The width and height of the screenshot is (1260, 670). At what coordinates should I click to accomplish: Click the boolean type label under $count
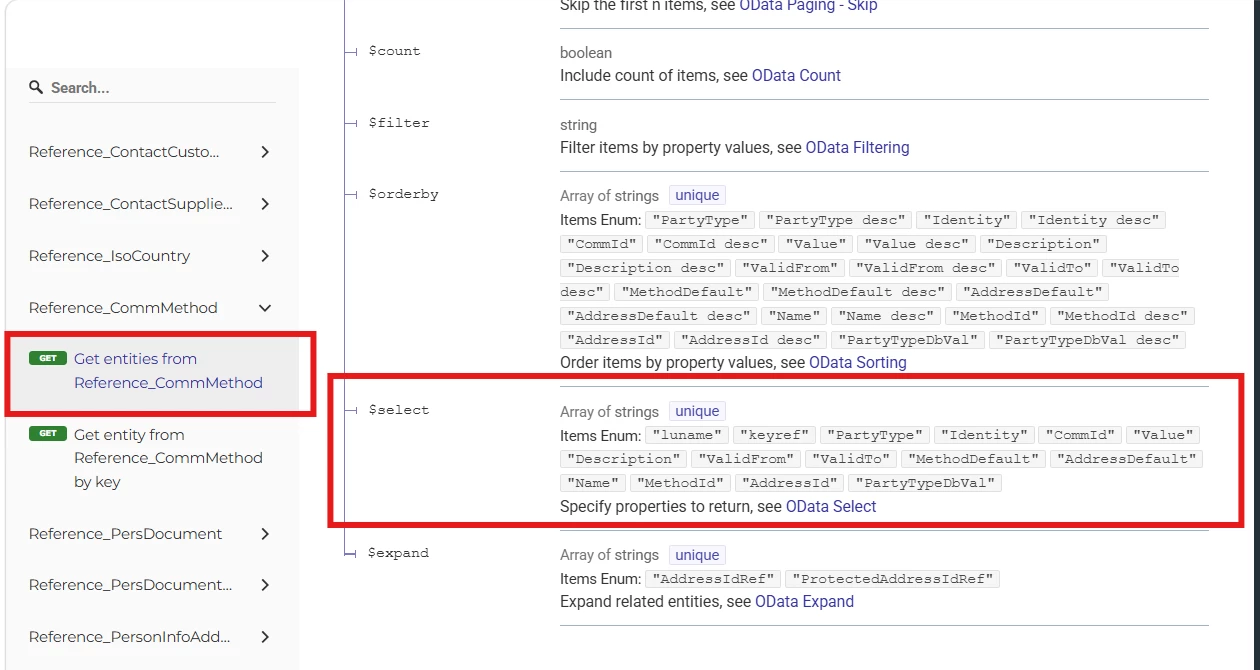point(586,52)
